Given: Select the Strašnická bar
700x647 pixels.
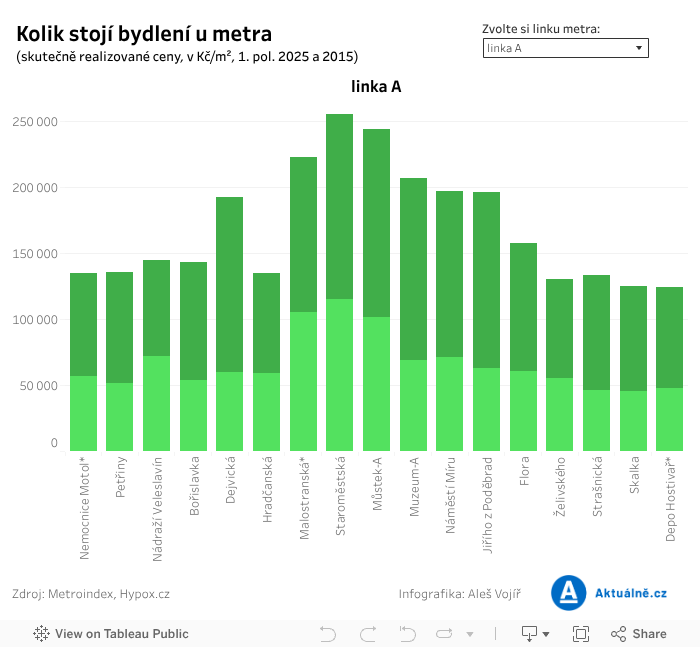Looking at the screenshot, I should (596, 363).
